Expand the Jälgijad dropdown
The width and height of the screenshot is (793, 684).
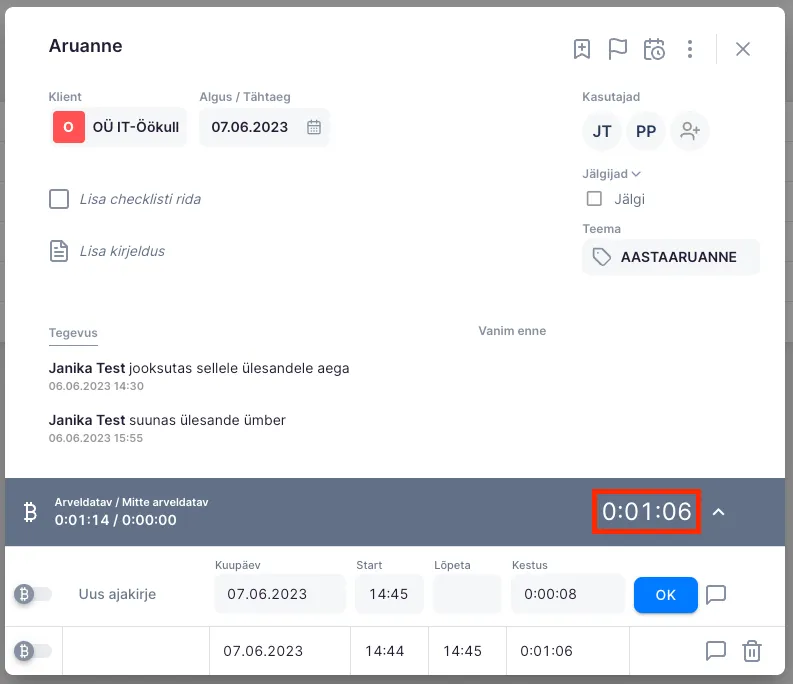[612, 174]
